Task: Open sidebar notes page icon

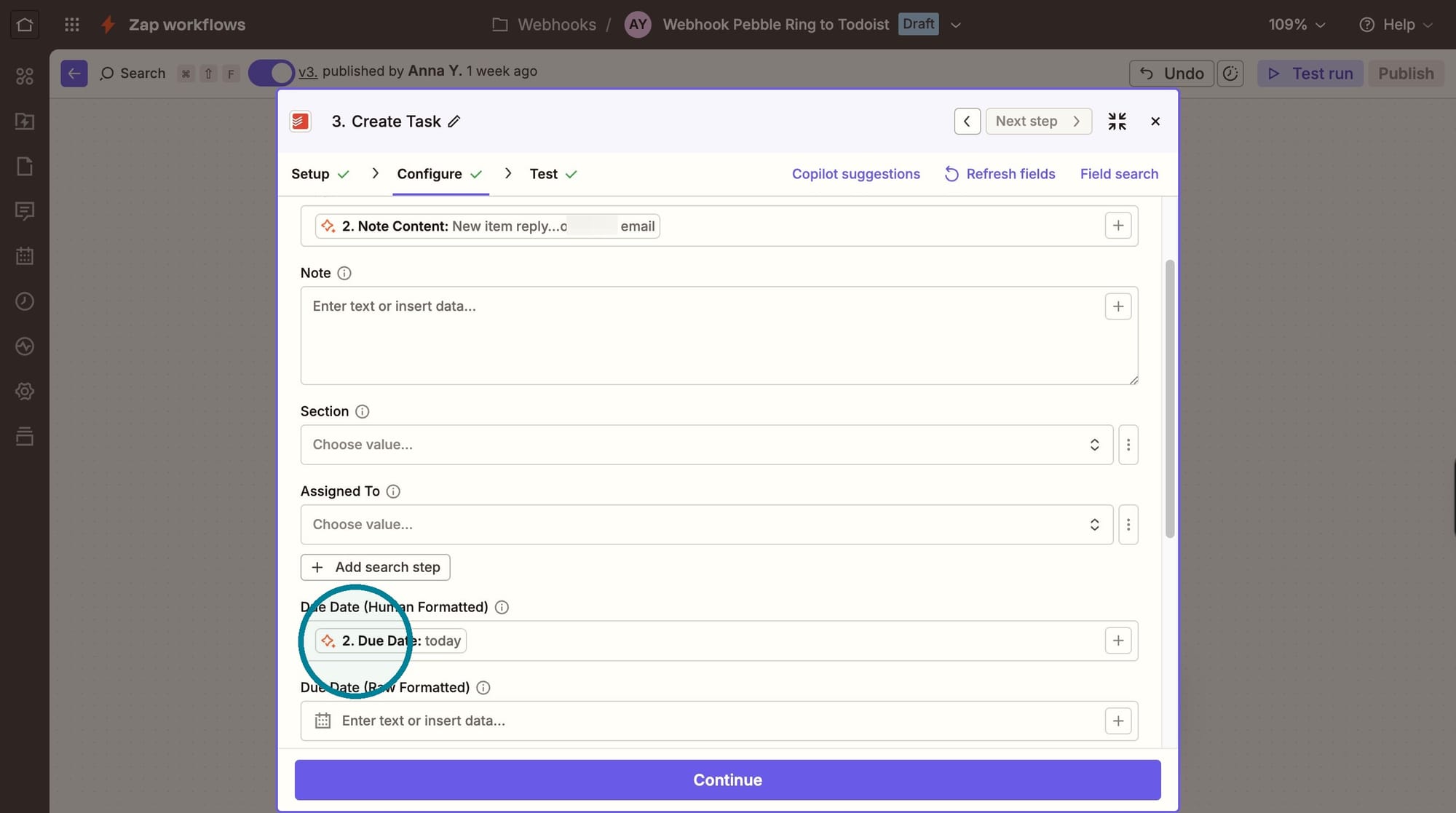Action: [x=25, y=167]
